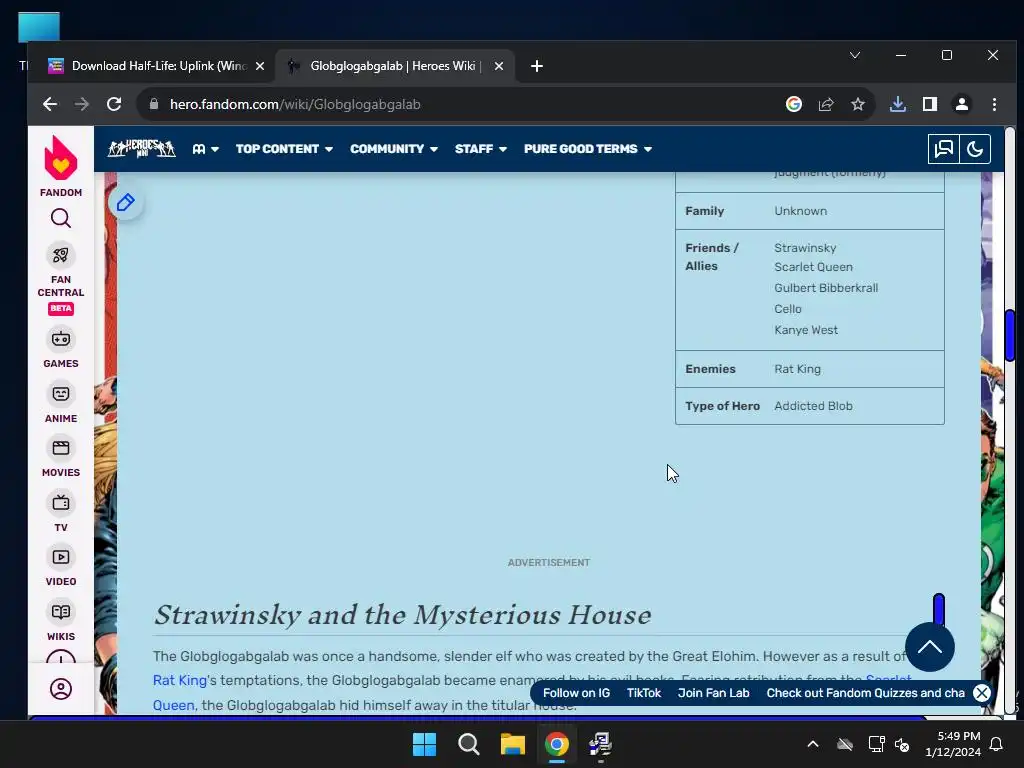Click the Heroes Wiki logo
The image size is (1024, 768).
(x=142, y=149)
